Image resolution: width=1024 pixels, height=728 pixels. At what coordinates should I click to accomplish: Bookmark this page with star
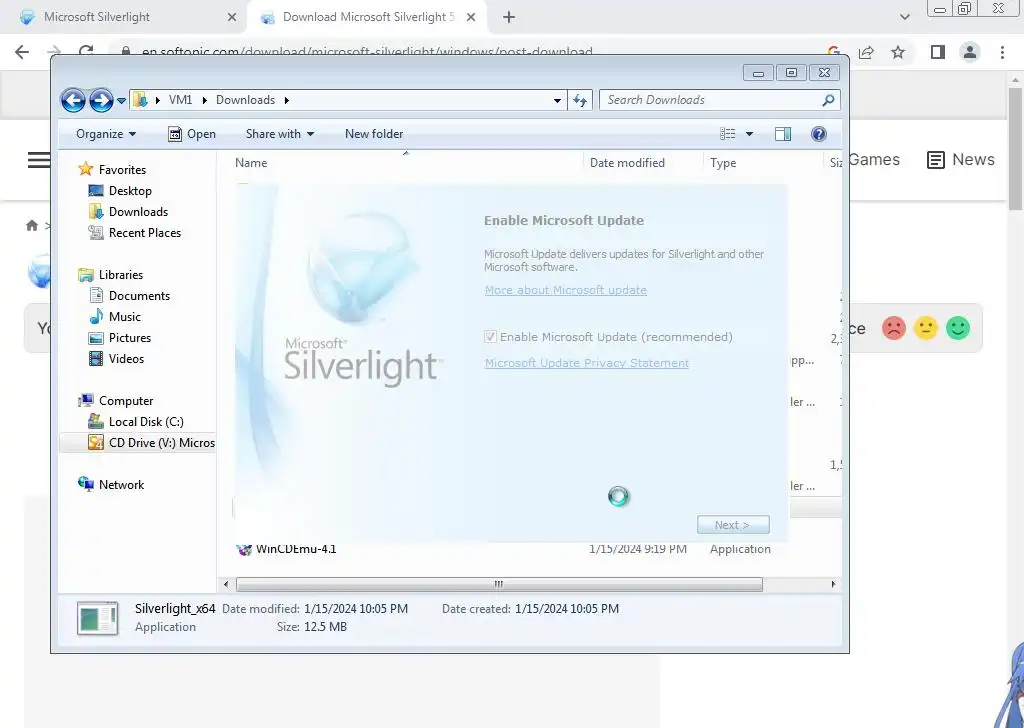point(898,52)
